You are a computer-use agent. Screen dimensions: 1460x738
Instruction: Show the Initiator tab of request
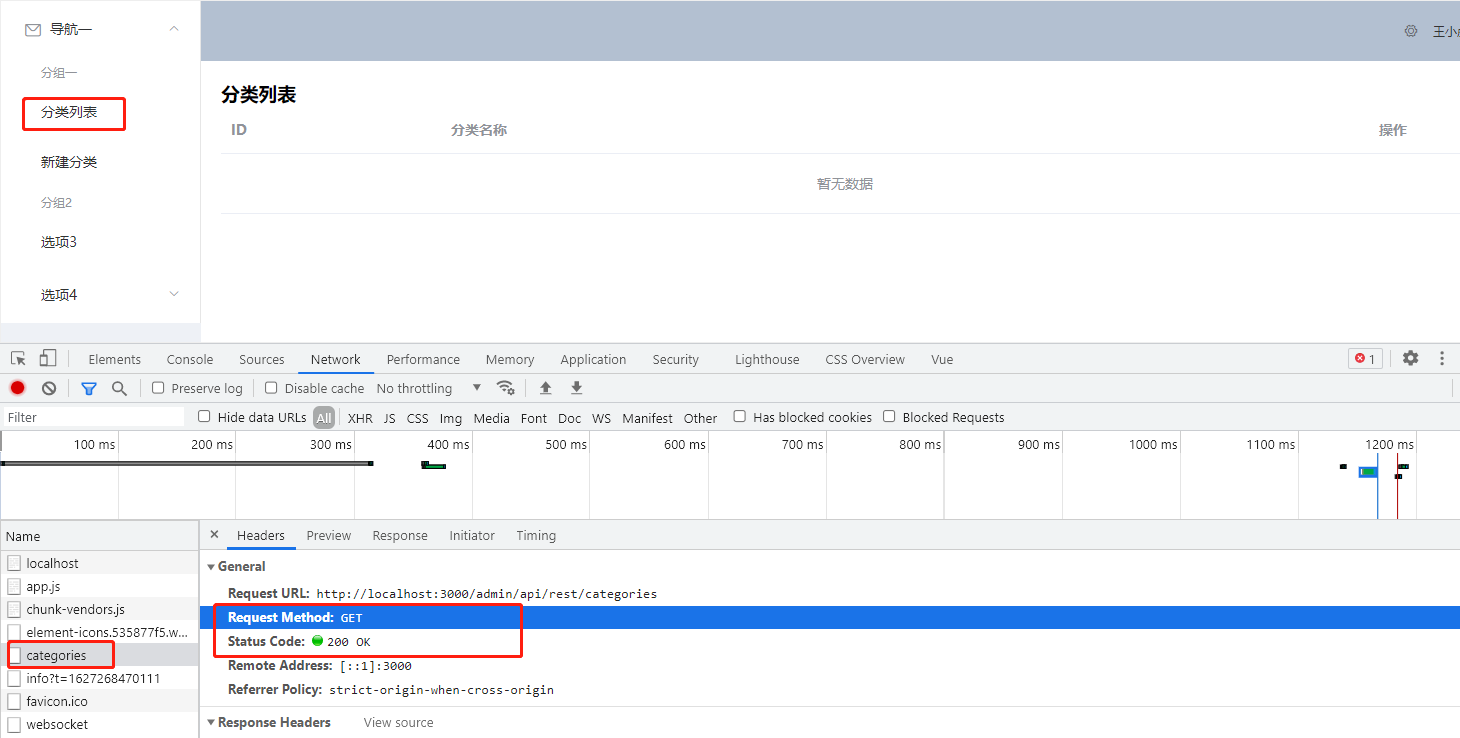pos(472,536)
